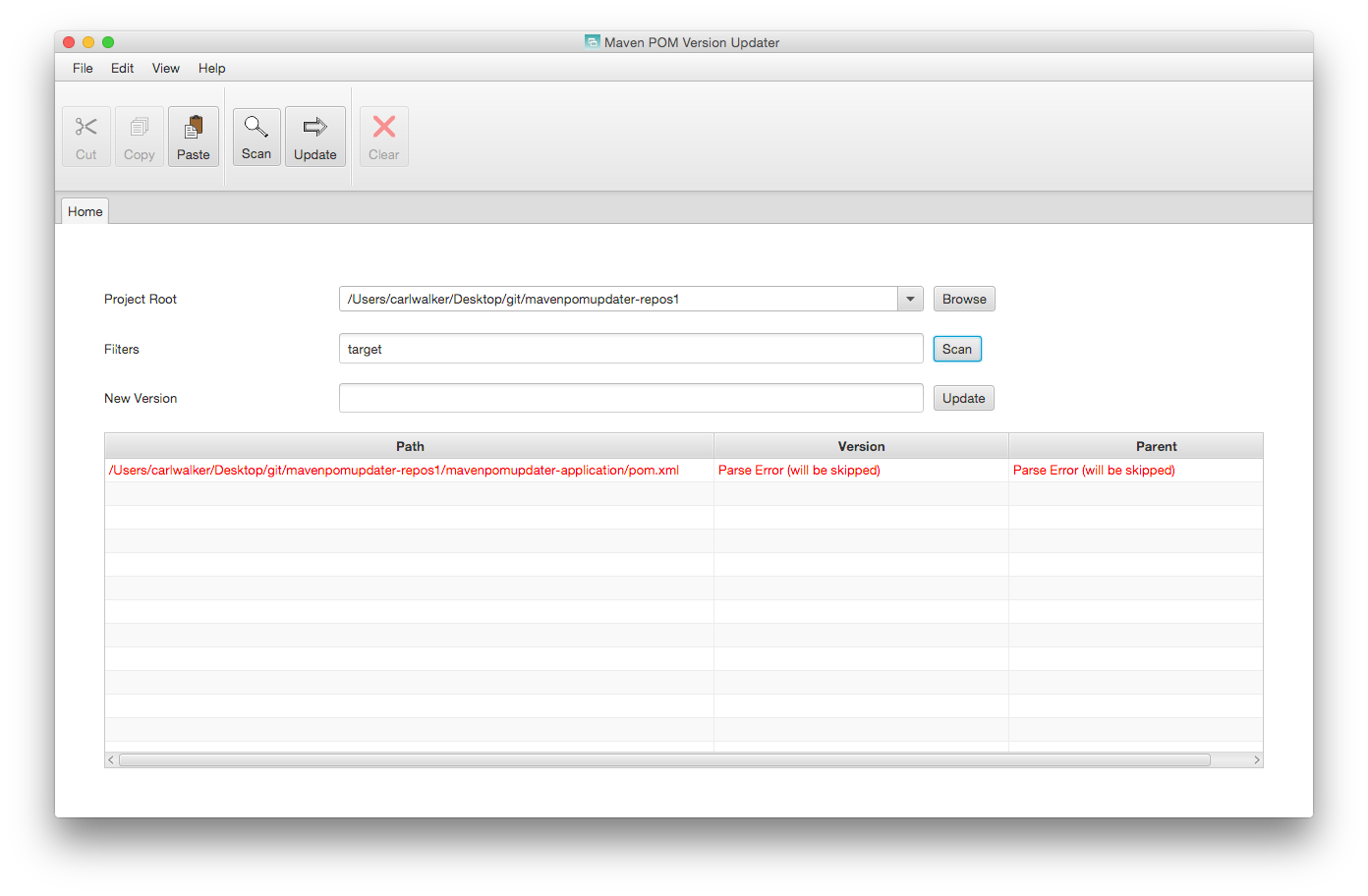Select the Home tab
This screenshot has height=896, width=1368.
tap(85, 211)
